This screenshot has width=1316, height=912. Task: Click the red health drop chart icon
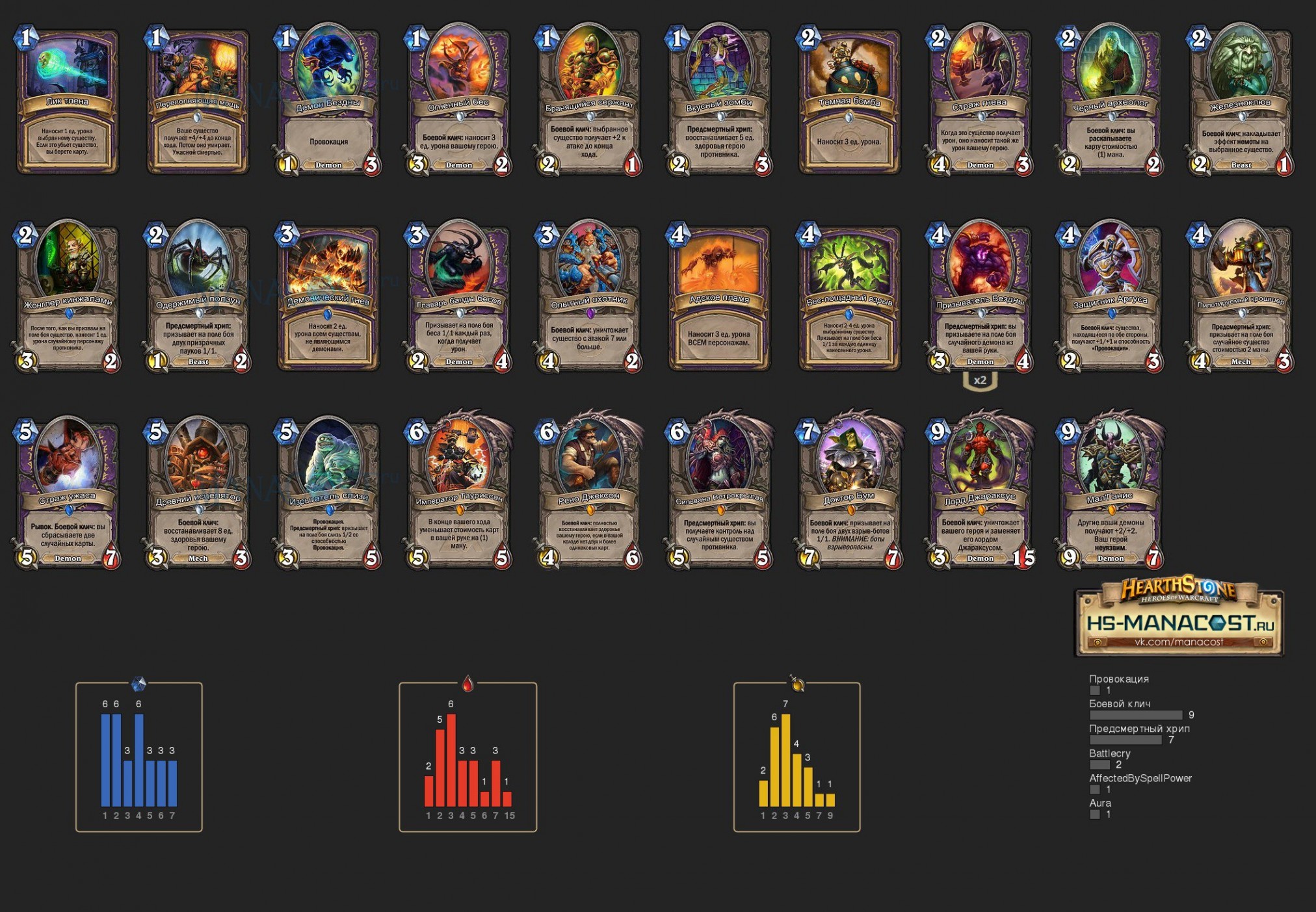(467, 683)
